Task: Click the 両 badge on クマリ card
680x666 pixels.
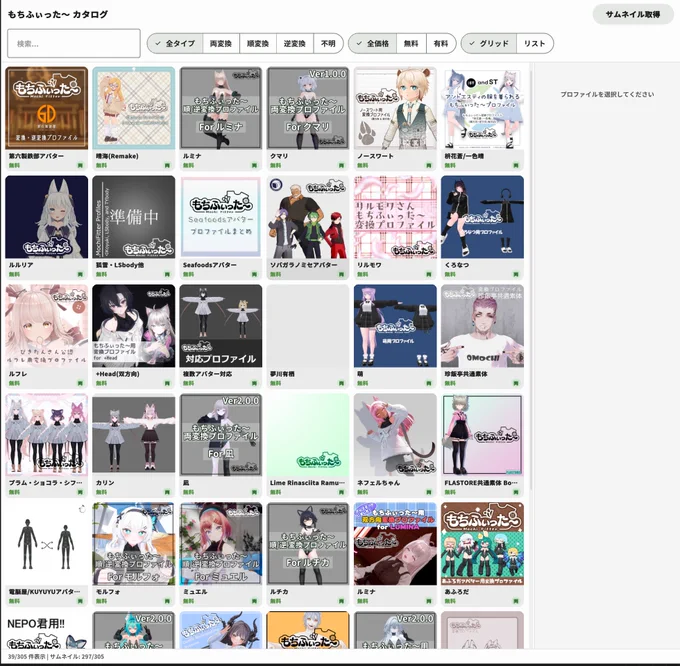Action: coord(342,165)
